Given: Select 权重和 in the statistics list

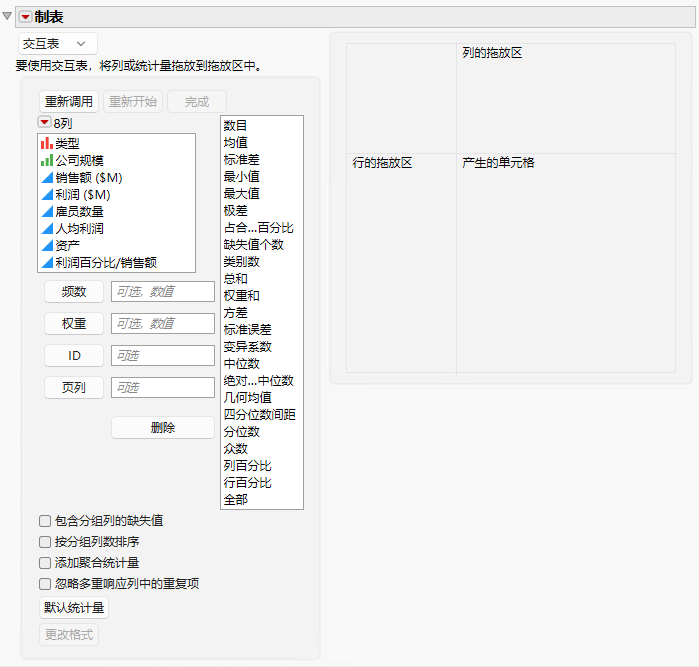Looking at the screenshot, I should pos(262,296).
